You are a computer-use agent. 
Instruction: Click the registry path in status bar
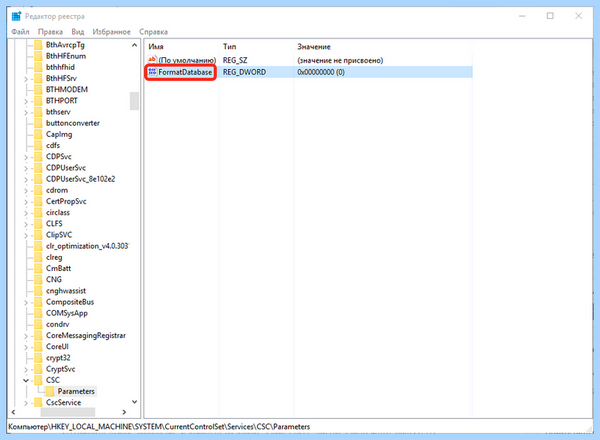coord(159,427)
